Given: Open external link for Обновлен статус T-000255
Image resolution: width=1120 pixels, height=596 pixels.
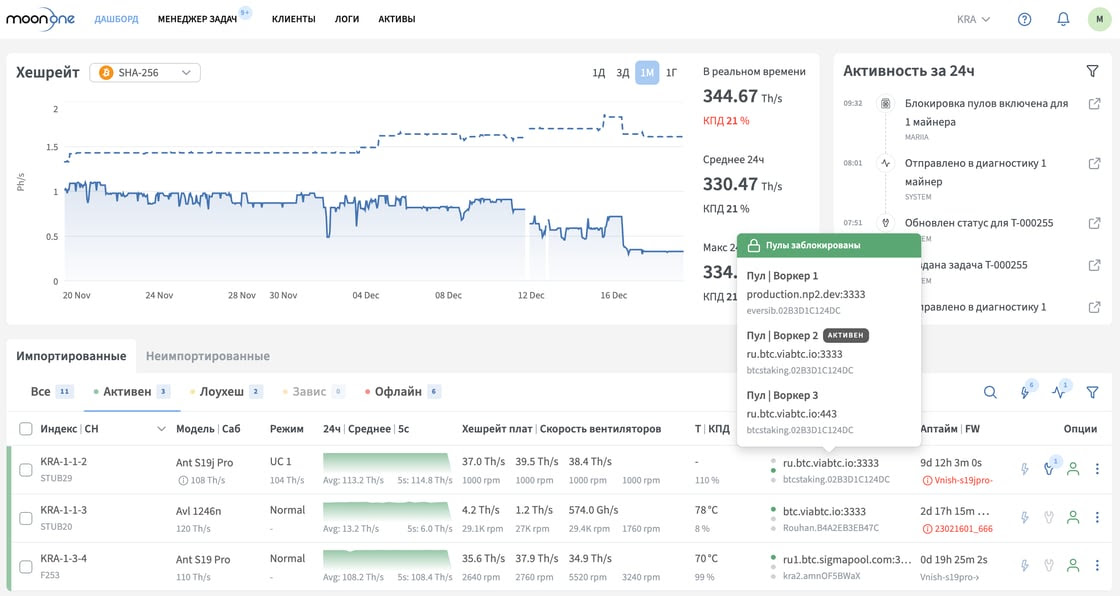Looking at the screenshot, I should point(1094,223).
